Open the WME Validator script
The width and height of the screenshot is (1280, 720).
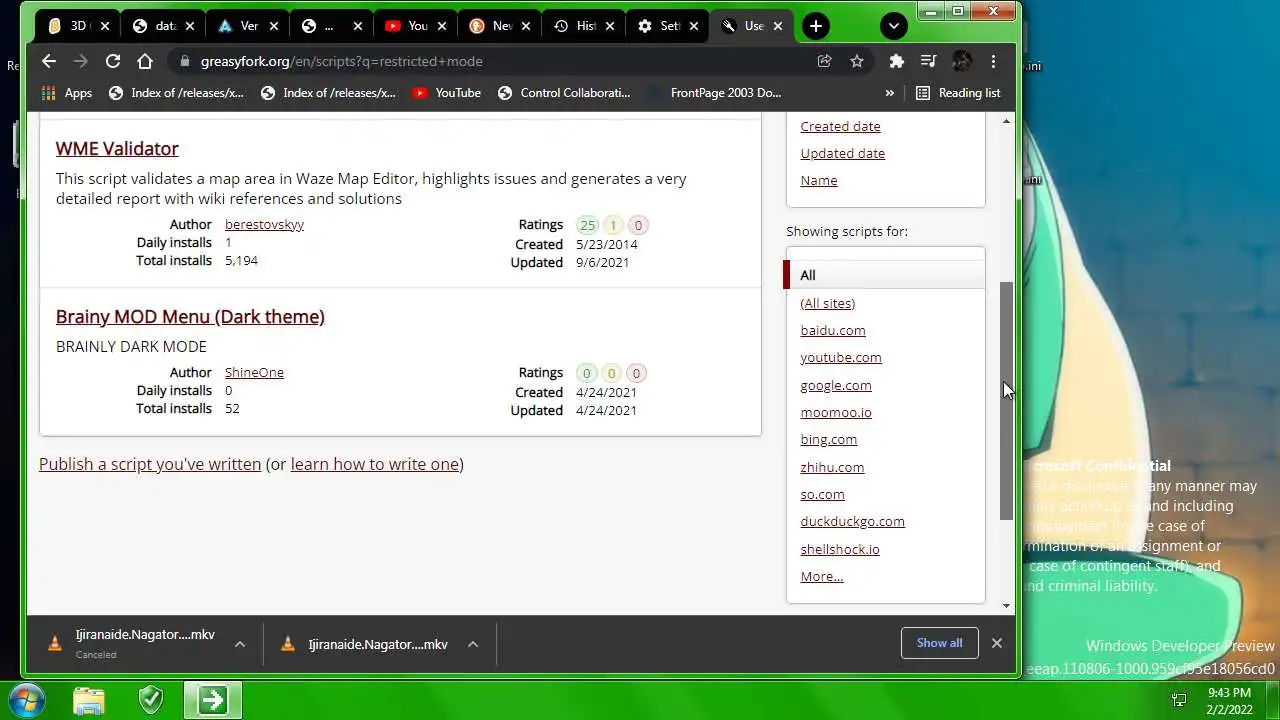[117, 148]
